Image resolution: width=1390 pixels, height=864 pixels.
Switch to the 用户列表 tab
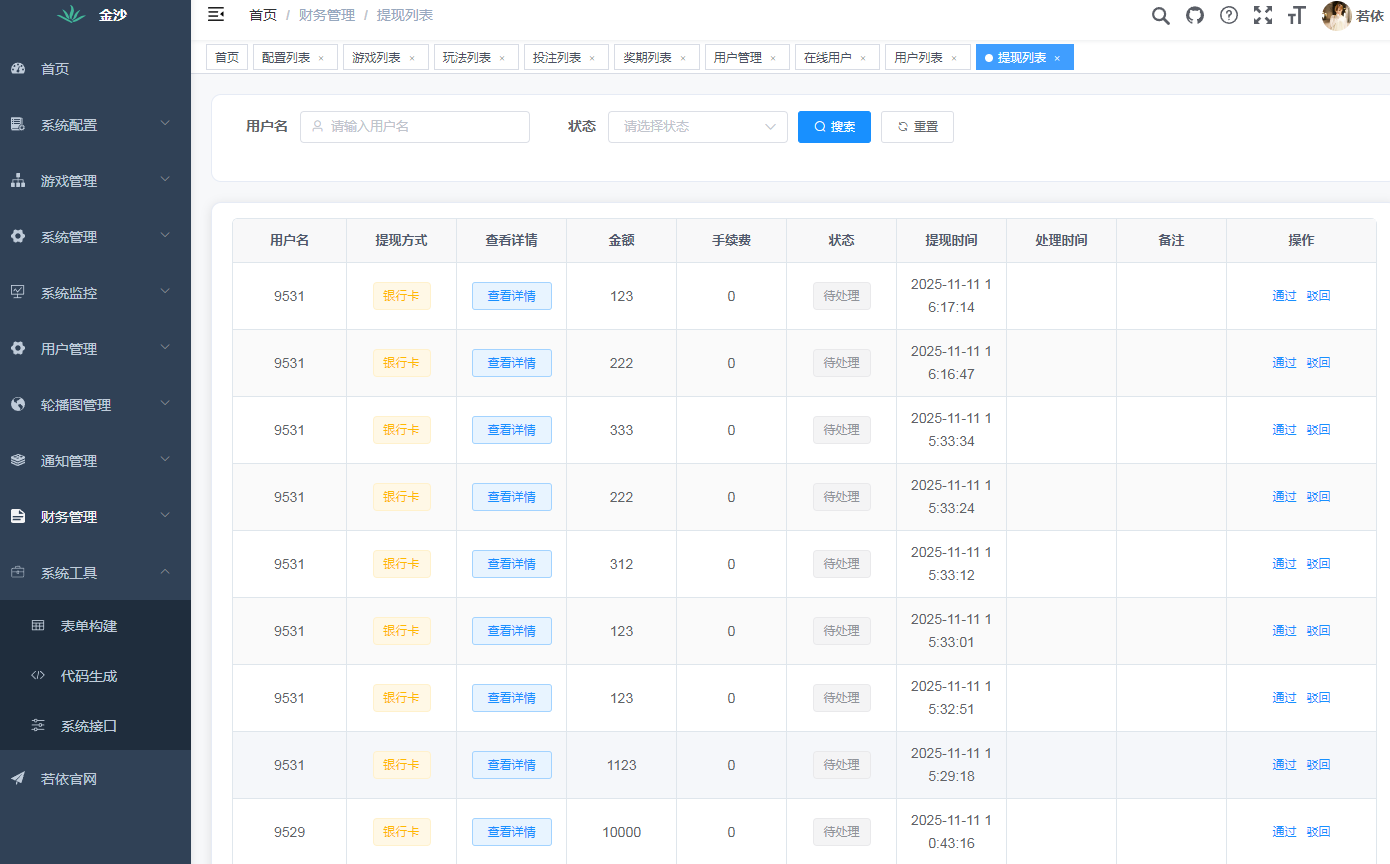pos(919,57)
